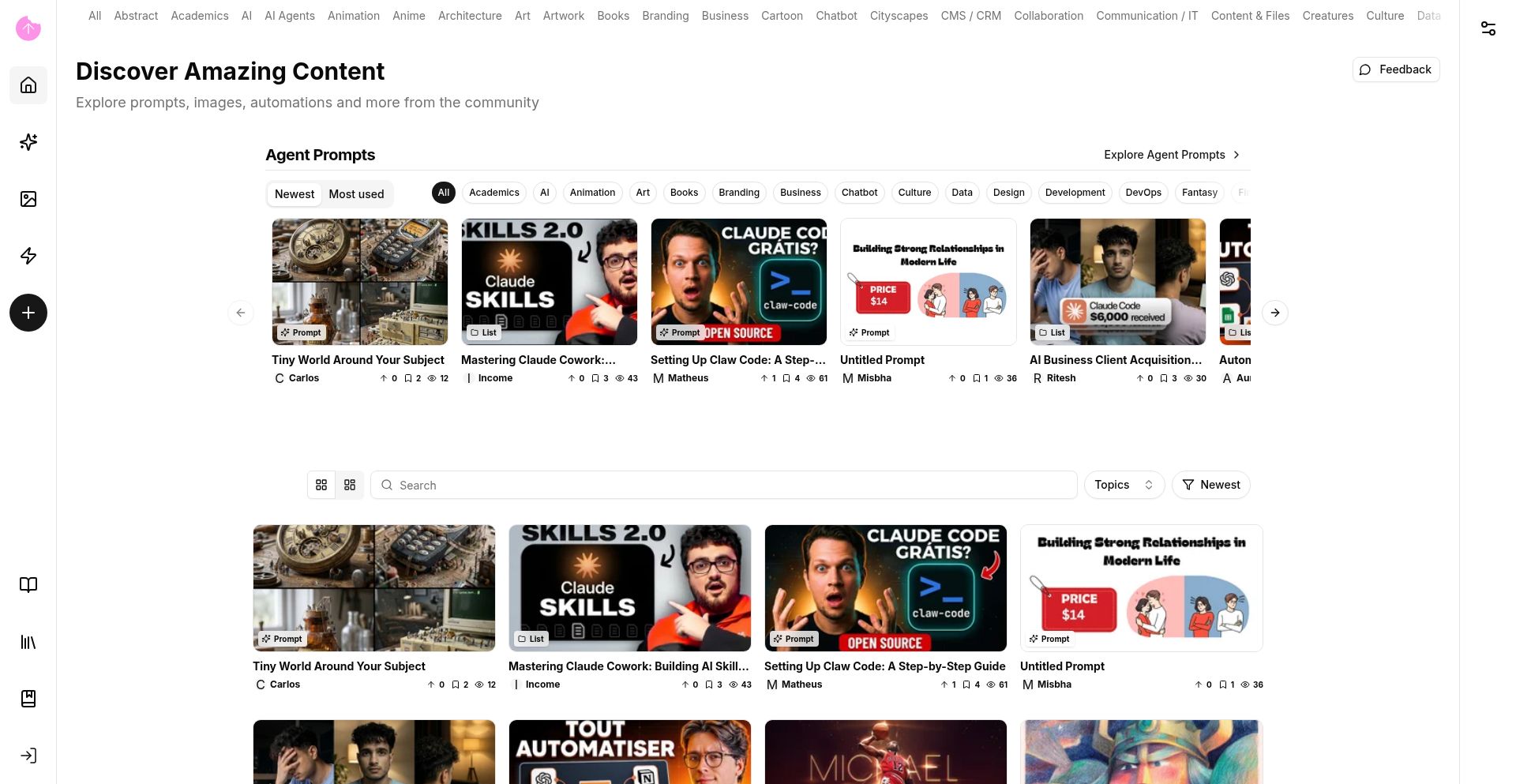Open the open-book icon in sidebar
The height and width of the screenshot is (784, 1516).
tap(28, 585)
